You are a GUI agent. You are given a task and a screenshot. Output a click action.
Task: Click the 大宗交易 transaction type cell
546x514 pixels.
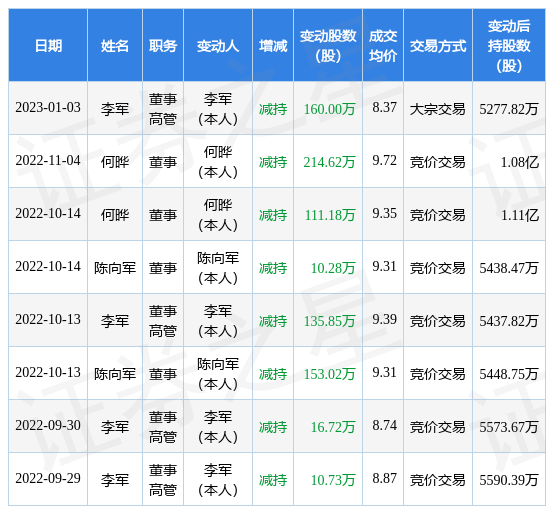438,109
